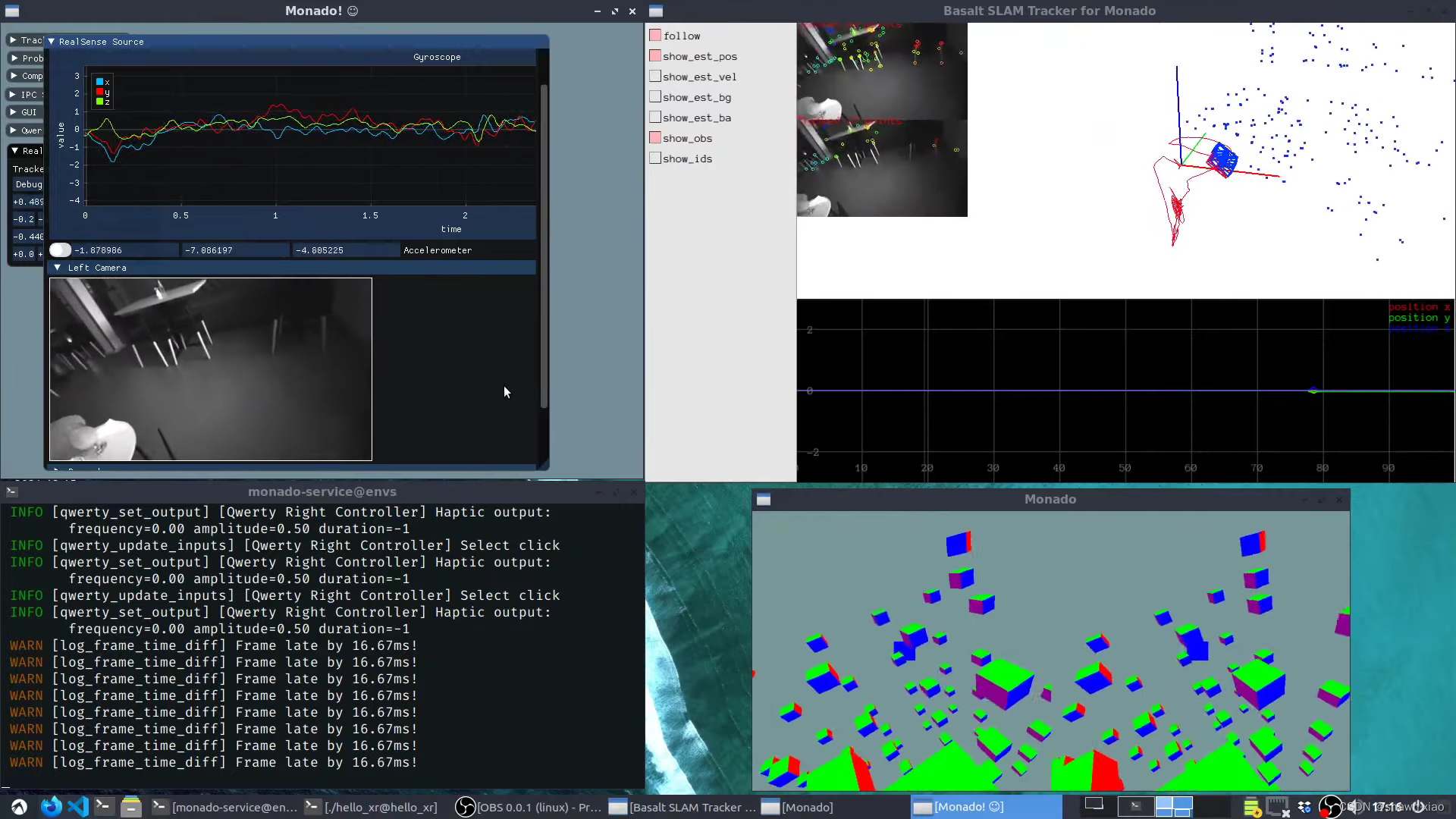The image size is (1456, 819).
Task: Toggle the Accelerometer switch
Action: tap(61, 250)
